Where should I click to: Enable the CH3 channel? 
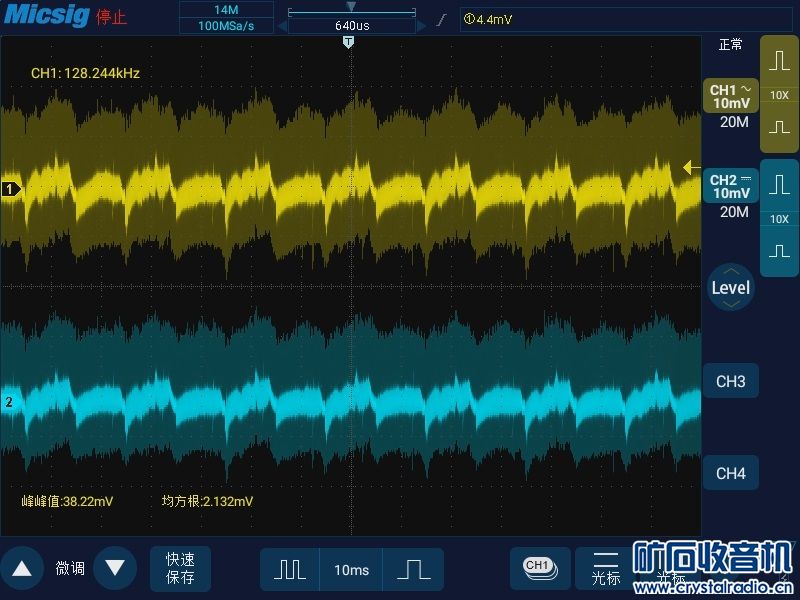tap(730, 381)
